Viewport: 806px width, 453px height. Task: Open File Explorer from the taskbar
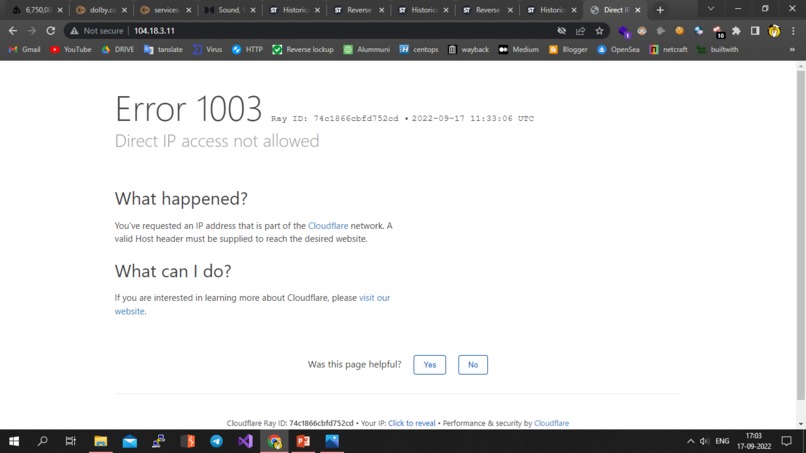(101, 441)
